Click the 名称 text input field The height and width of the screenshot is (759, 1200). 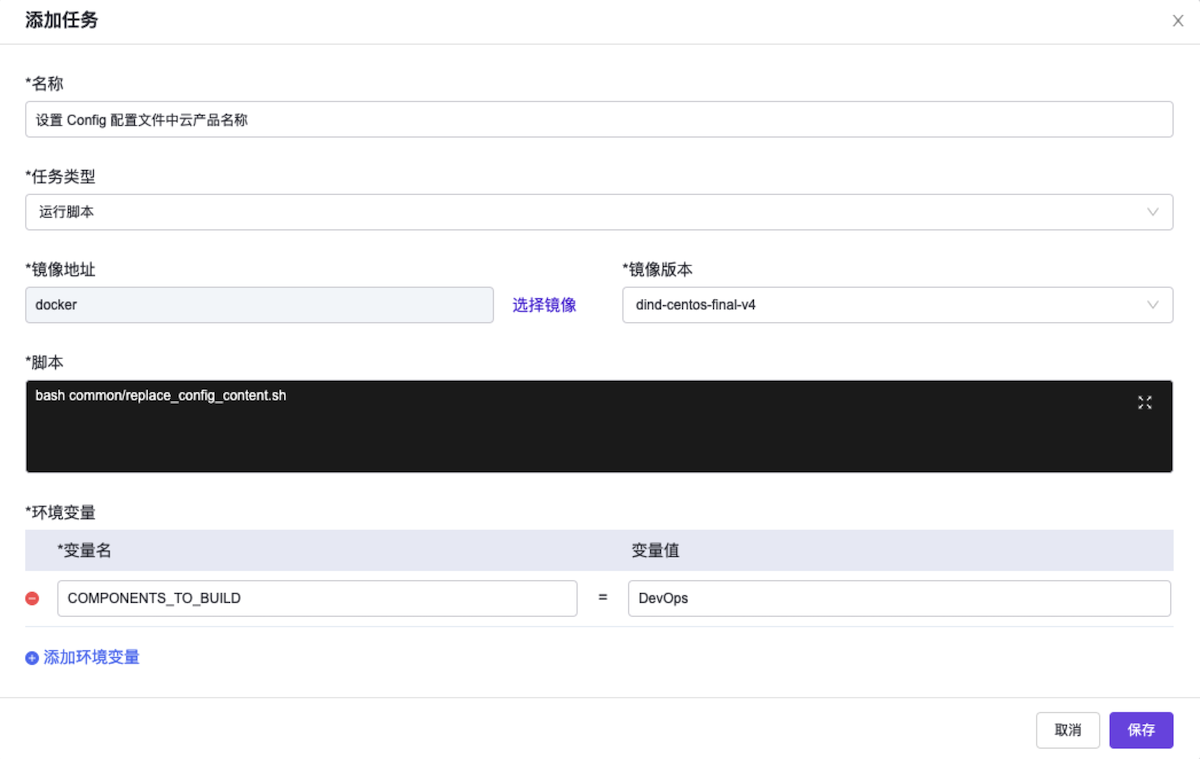pyautogui.click(x=598, y=119)
